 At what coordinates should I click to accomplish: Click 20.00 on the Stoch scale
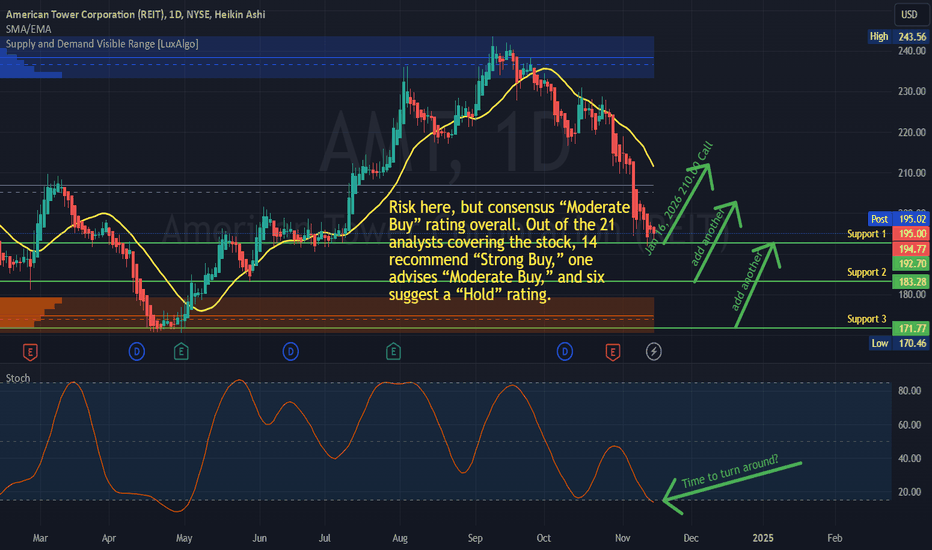pyautogui.click(x=909, y=492)
